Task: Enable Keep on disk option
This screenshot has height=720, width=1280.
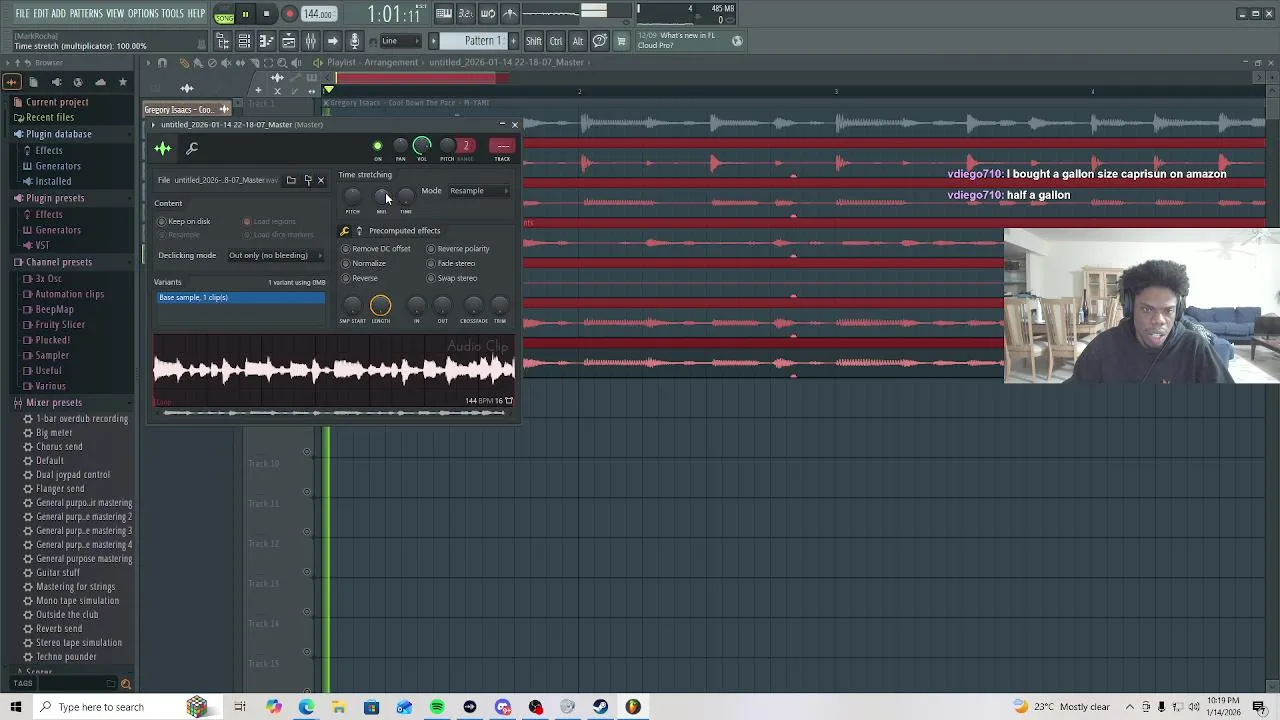Action: [x=184, y=222]
